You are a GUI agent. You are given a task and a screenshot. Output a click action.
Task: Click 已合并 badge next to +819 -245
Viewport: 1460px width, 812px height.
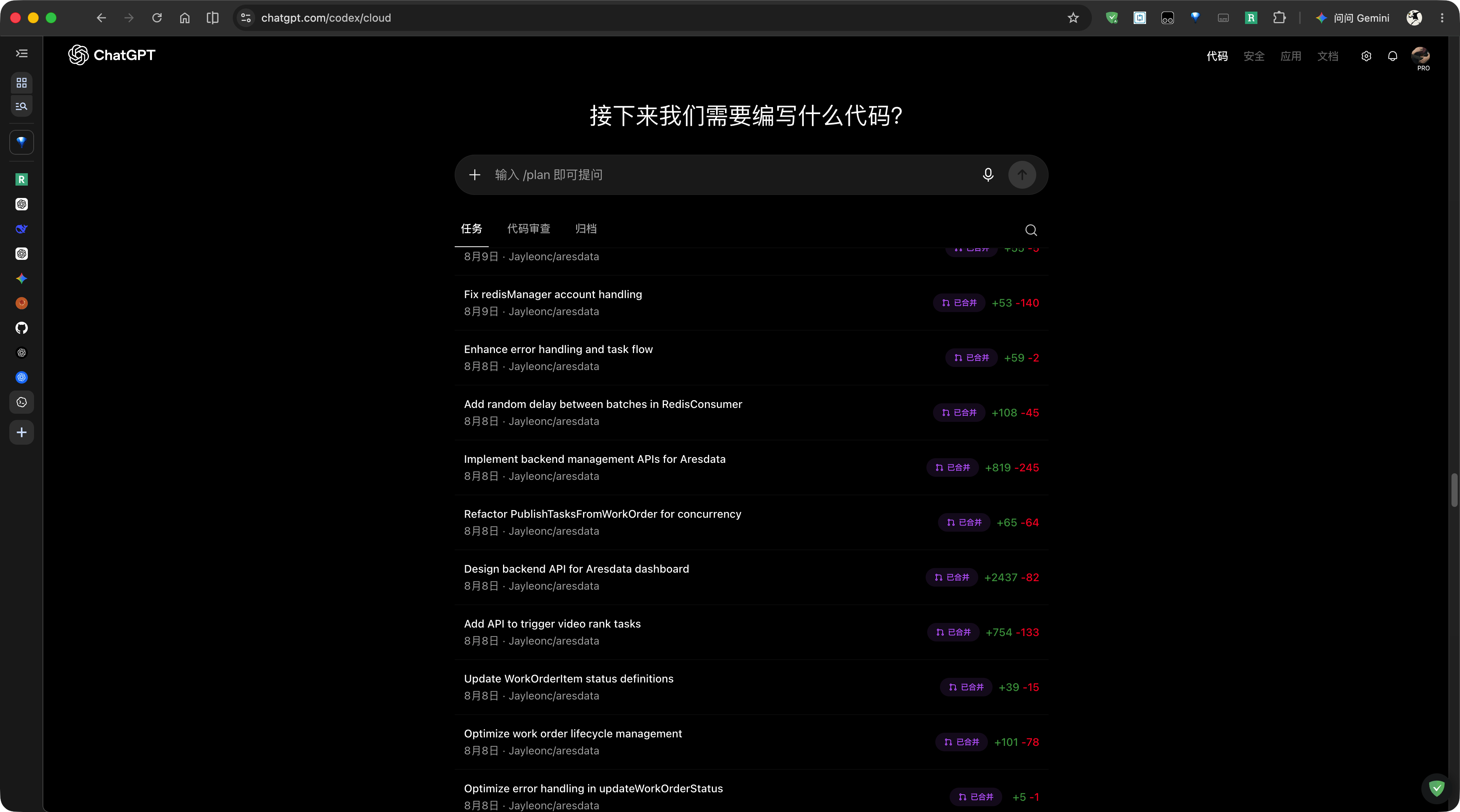(x=952, y=467)
